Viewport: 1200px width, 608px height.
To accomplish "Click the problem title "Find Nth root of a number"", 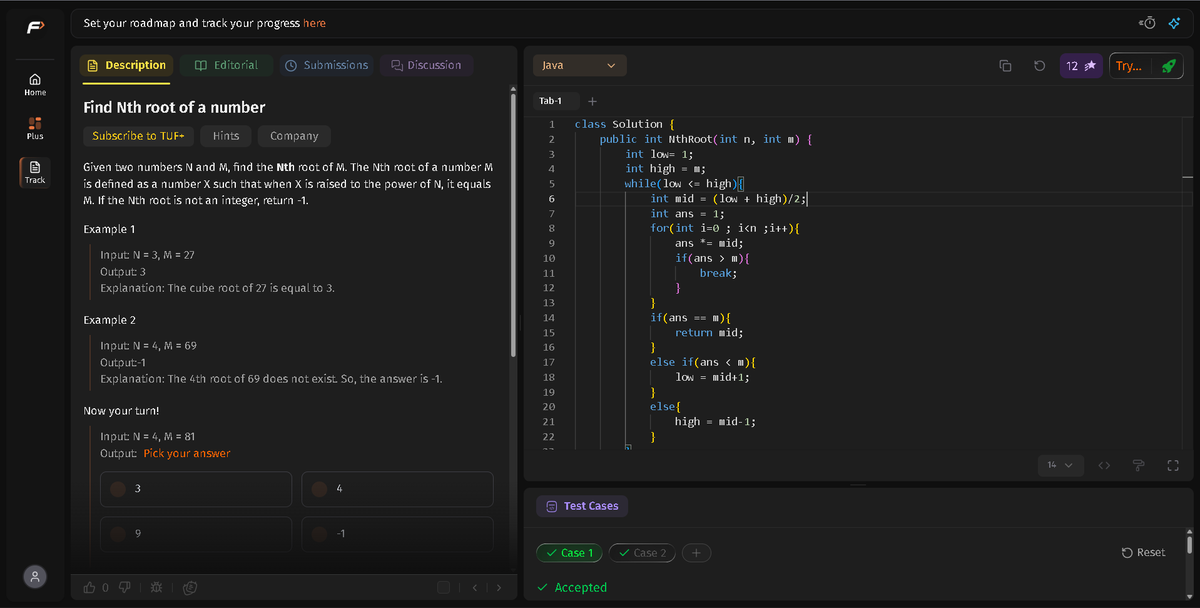I will (174, 107).
